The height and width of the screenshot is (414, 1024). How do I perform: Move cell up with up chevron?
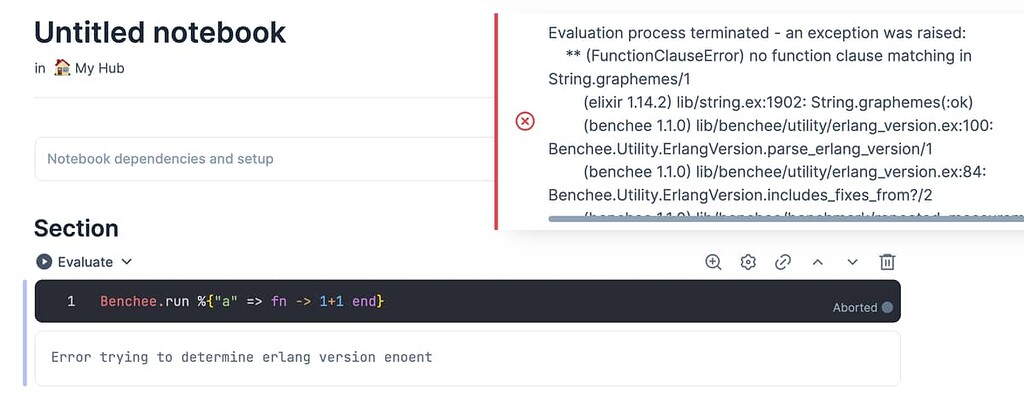[x=818, y=262]
